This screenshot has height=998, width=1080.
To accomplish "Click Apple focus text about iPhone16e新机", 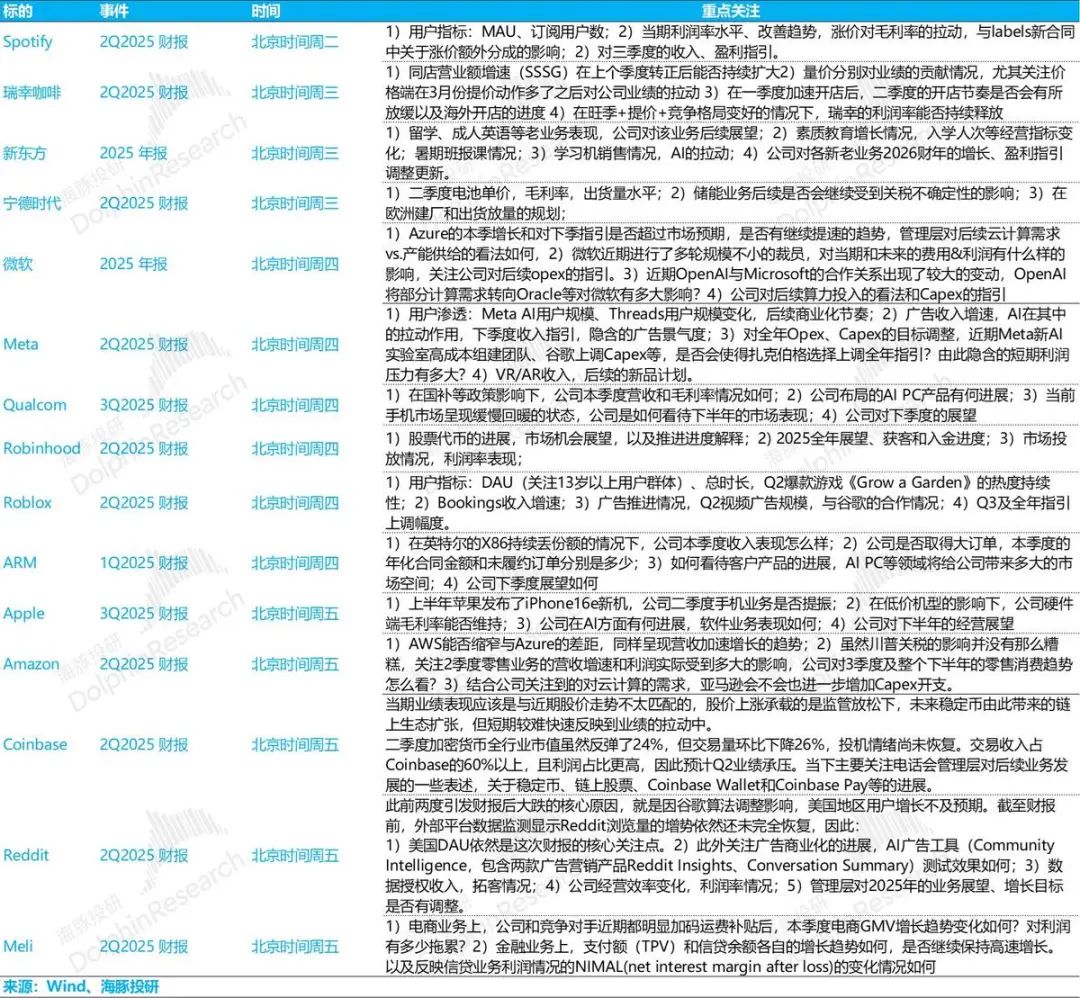I will (729, 614).
